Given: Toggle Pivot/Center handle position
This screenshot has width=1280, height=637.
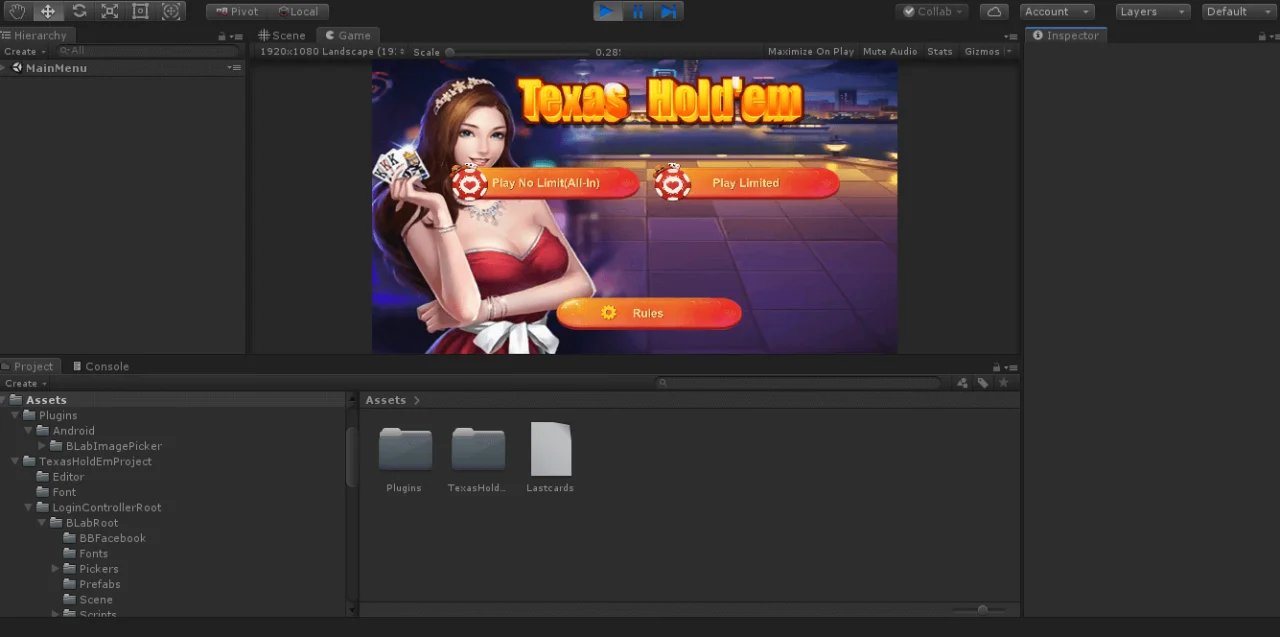Looking at the screenshot, I should (x=237, y=11).
